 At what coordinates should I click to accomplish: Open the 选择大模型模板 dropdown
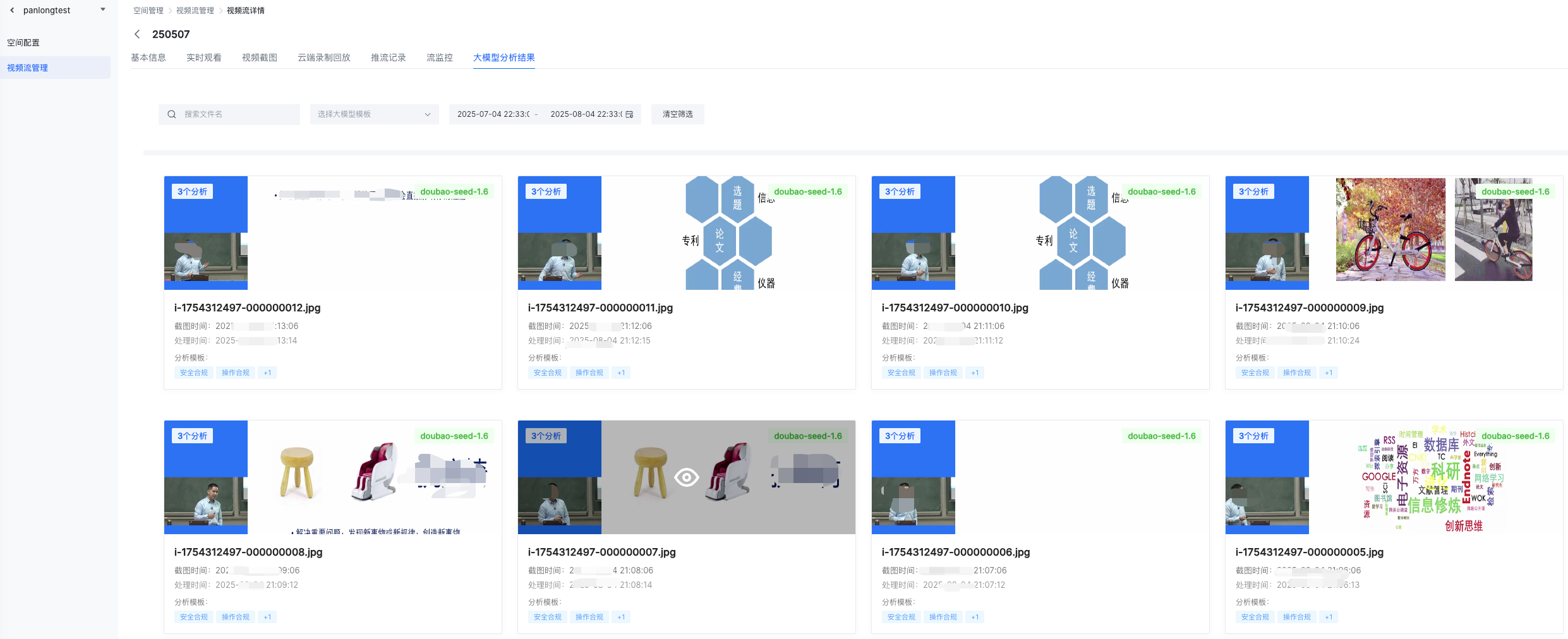coord(374,114)
